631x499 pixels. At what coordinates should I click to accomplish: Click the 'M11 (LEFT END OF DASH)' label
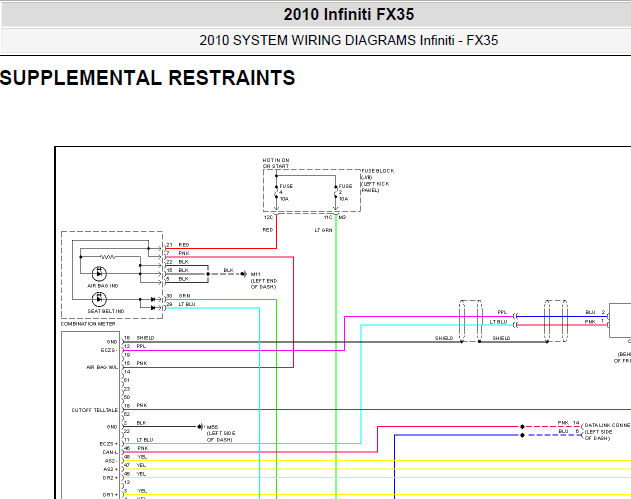(264, 280)
